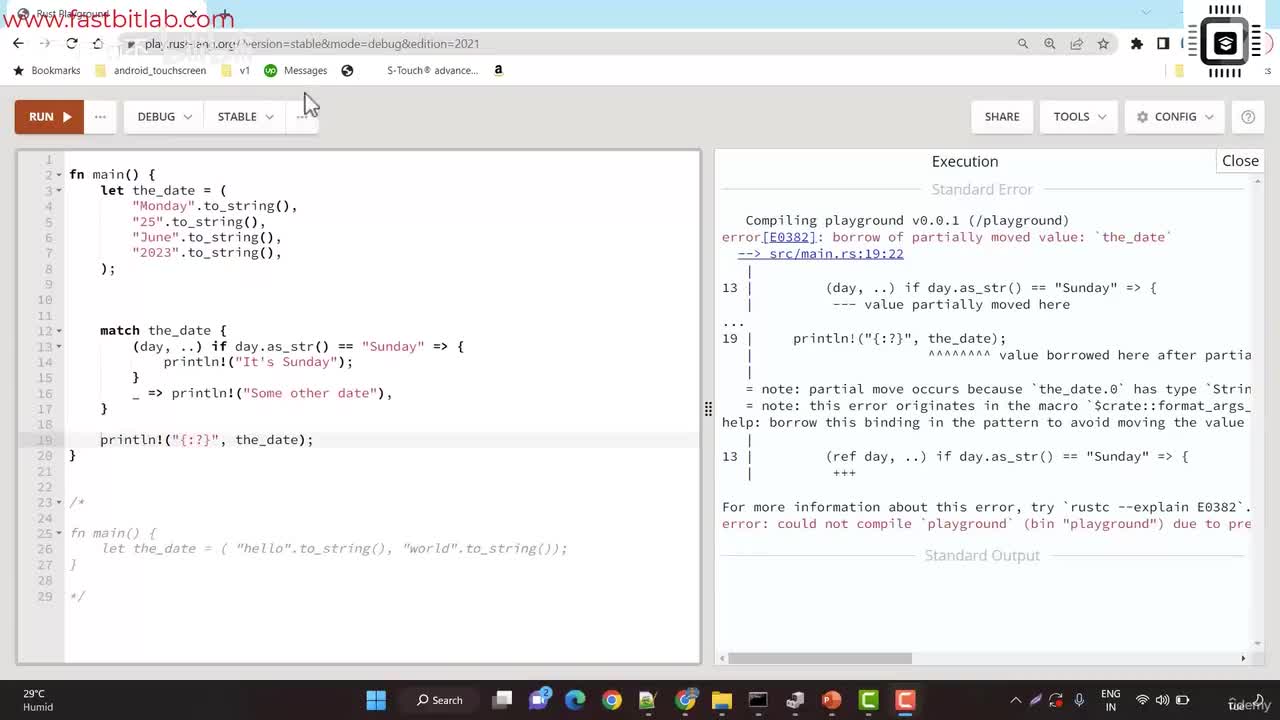This screenshot has height=720, width=1280.
Task: Fold the fn main block at line 2
Action: 59,175
